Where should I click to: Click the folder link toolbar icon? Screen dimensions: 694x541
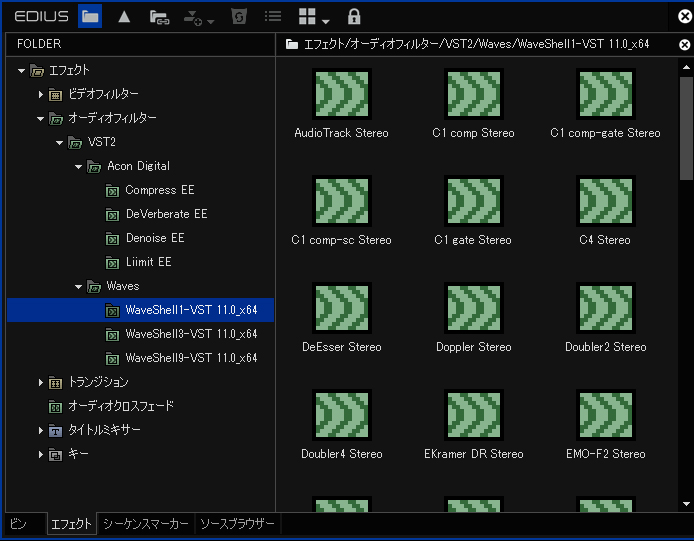(159, 17)
